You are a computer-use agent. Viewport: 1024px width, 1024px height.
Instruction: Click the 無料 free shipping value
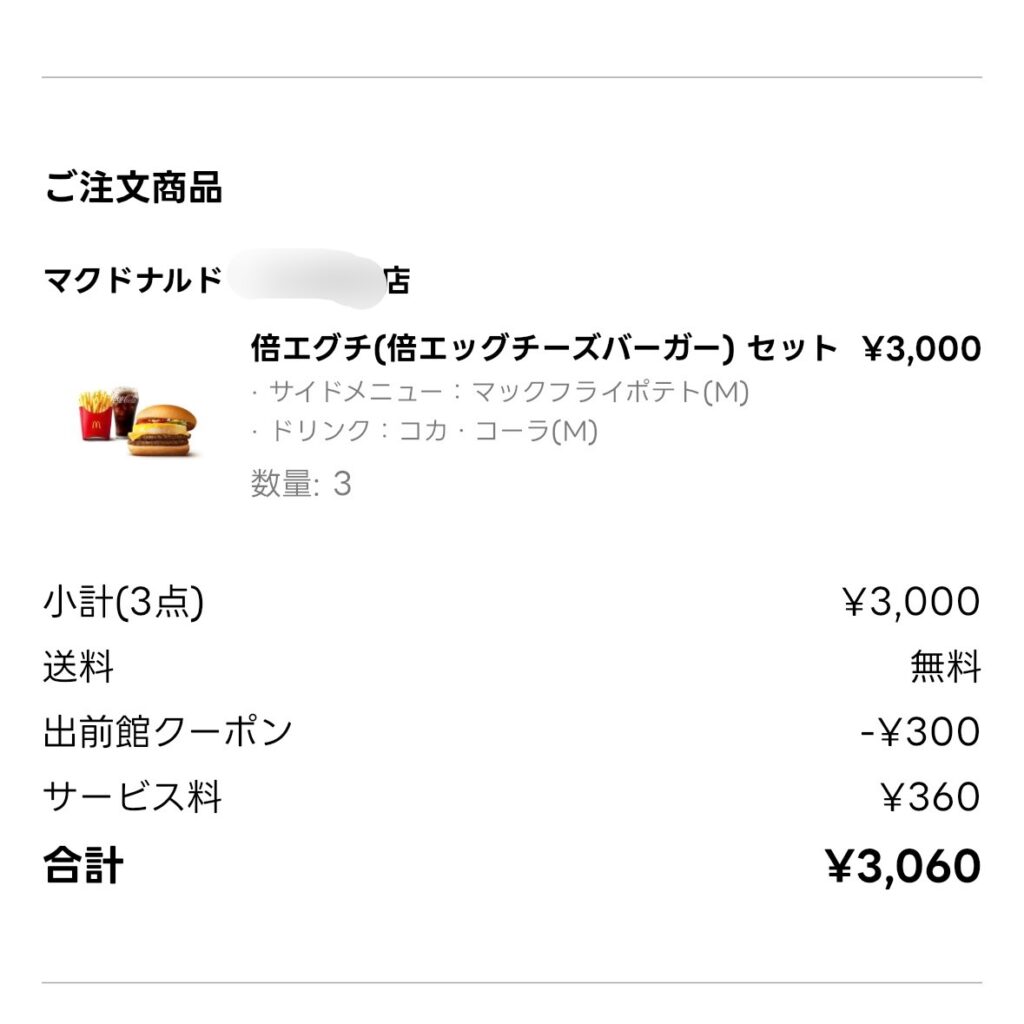point(945,667)
